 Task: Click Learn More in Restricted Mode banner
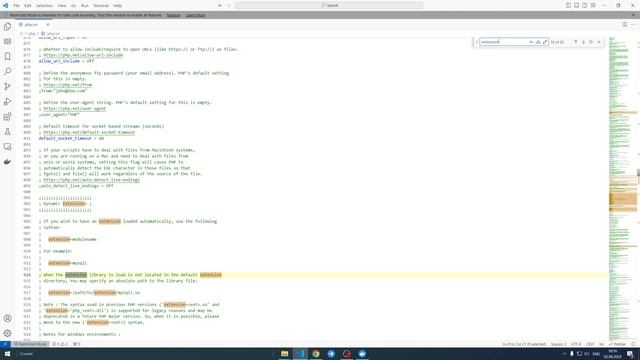point(196,15)
